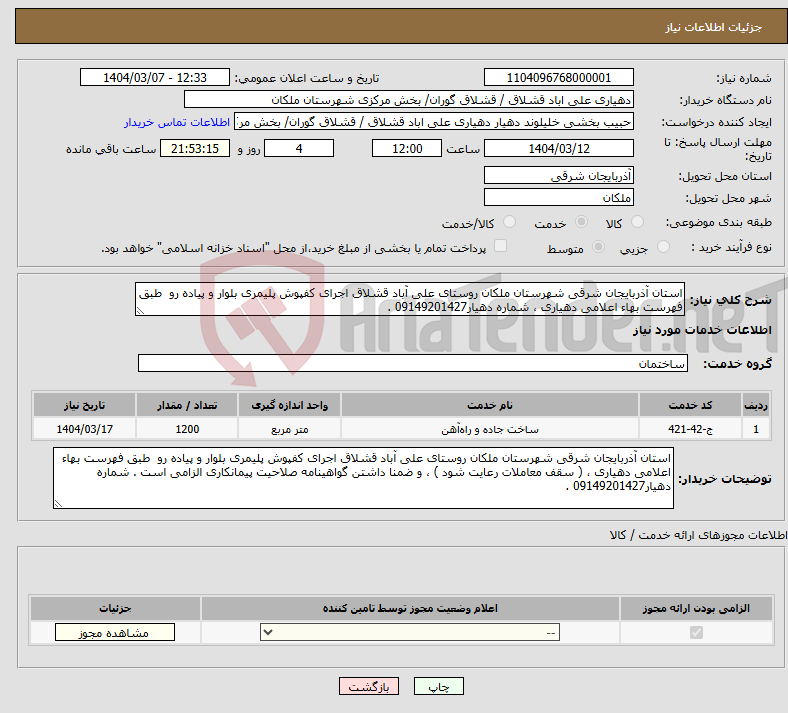The image size is (788, 713).
Task: Select the متوسط purchase type radio
Action: click(x=598, y=247)
